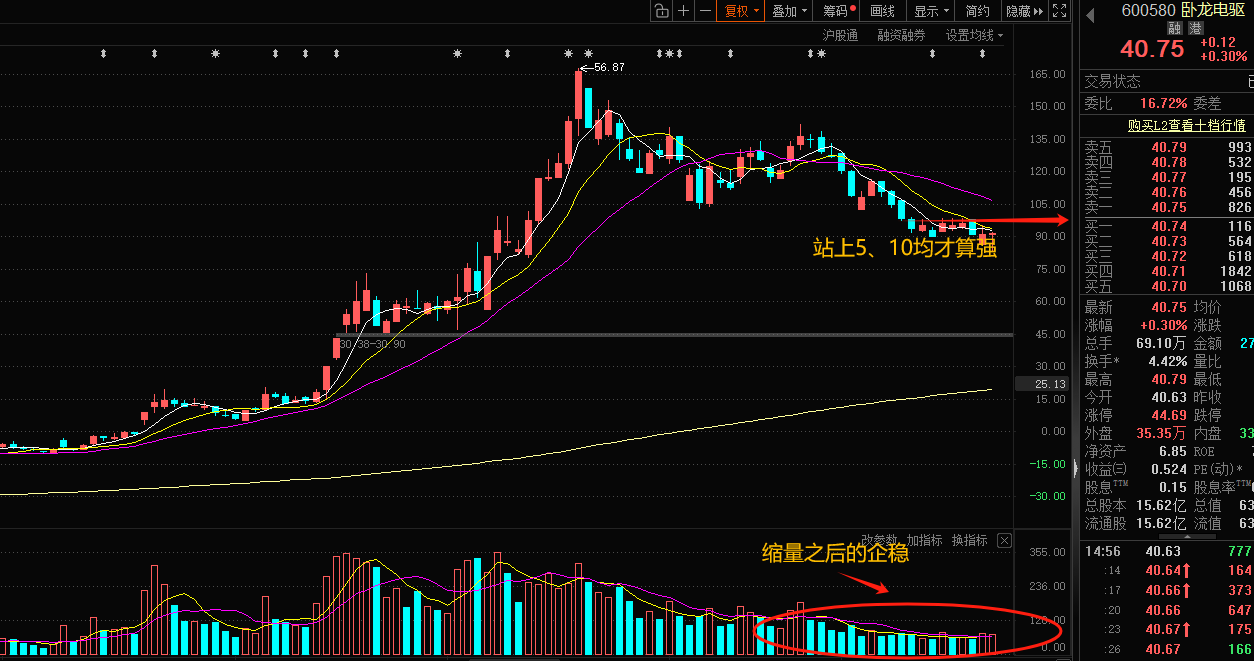The image size is (1254, 661).
Task: Click the 14:56 trade tick row
Action: 1167,551
